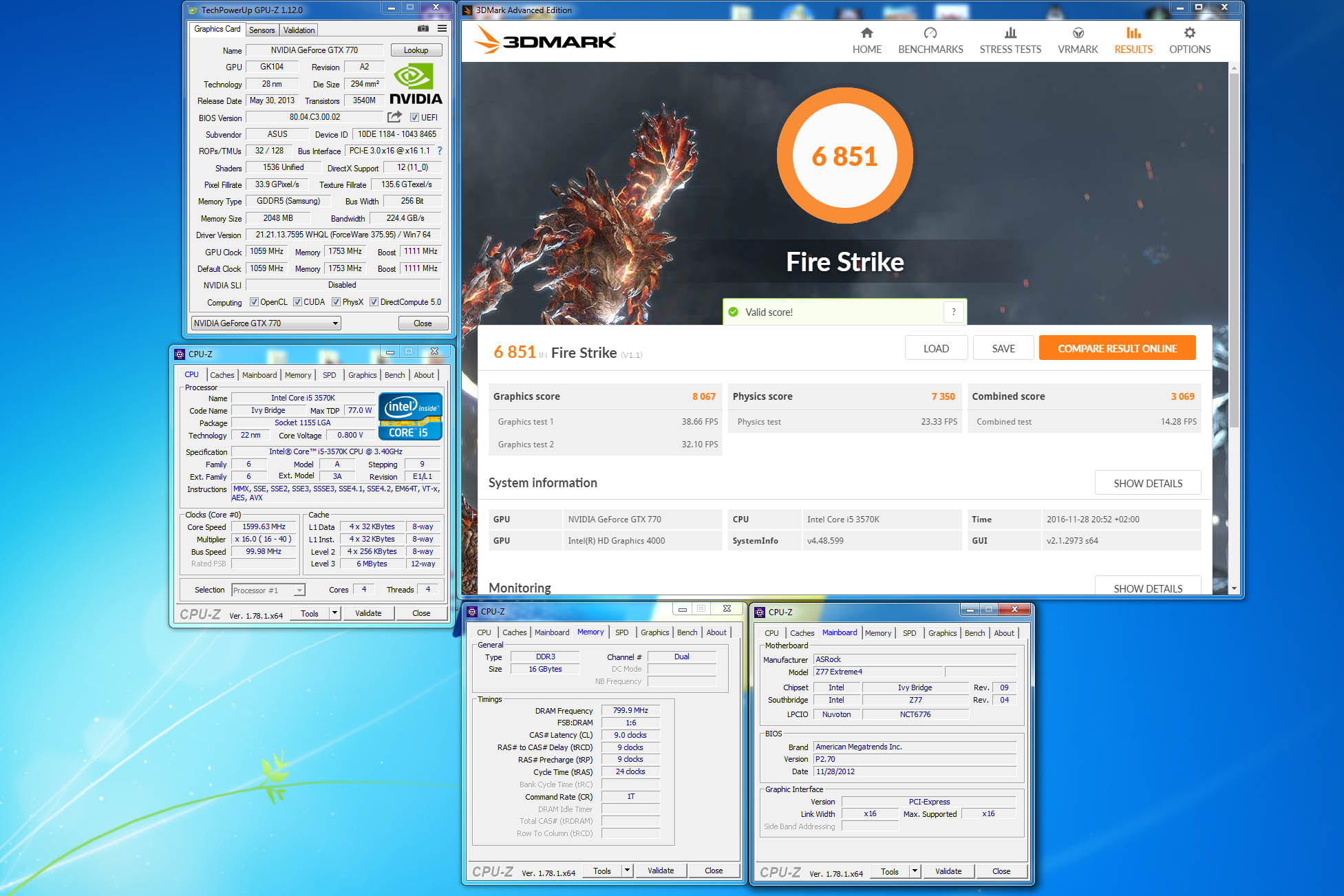The height and width of the screenshot is (896, 1344).
Task: Switch to the Validation tab in GPU-Z
Action: tap(299, 30)
